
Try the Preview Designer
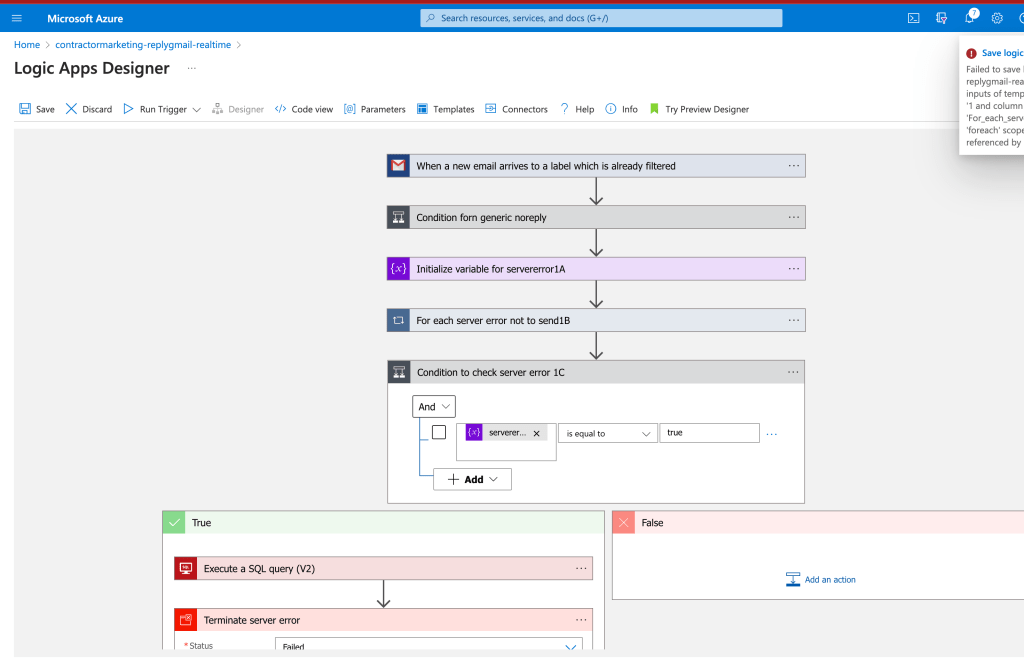pos(699,109)
